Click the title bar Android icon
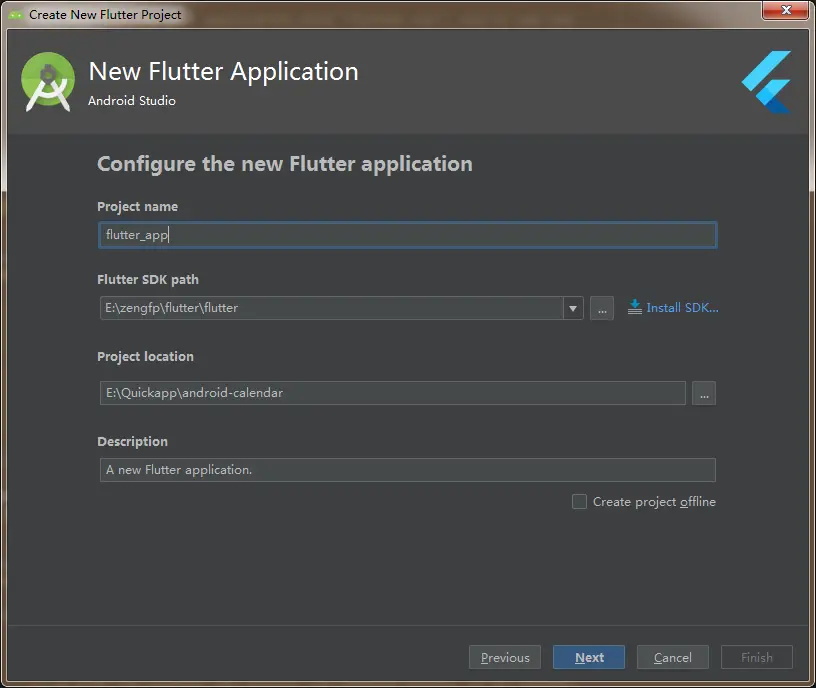 (16, 15)
